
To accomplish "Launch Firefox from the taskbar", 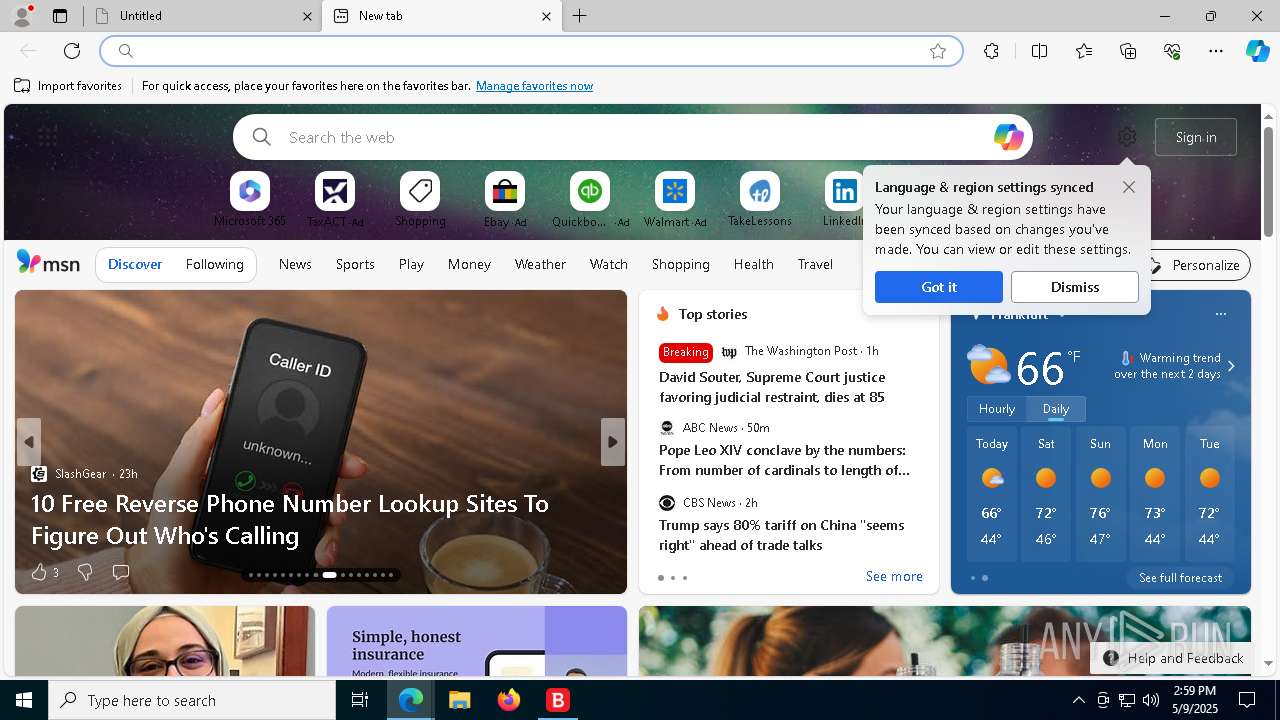I will coord(509,700).
